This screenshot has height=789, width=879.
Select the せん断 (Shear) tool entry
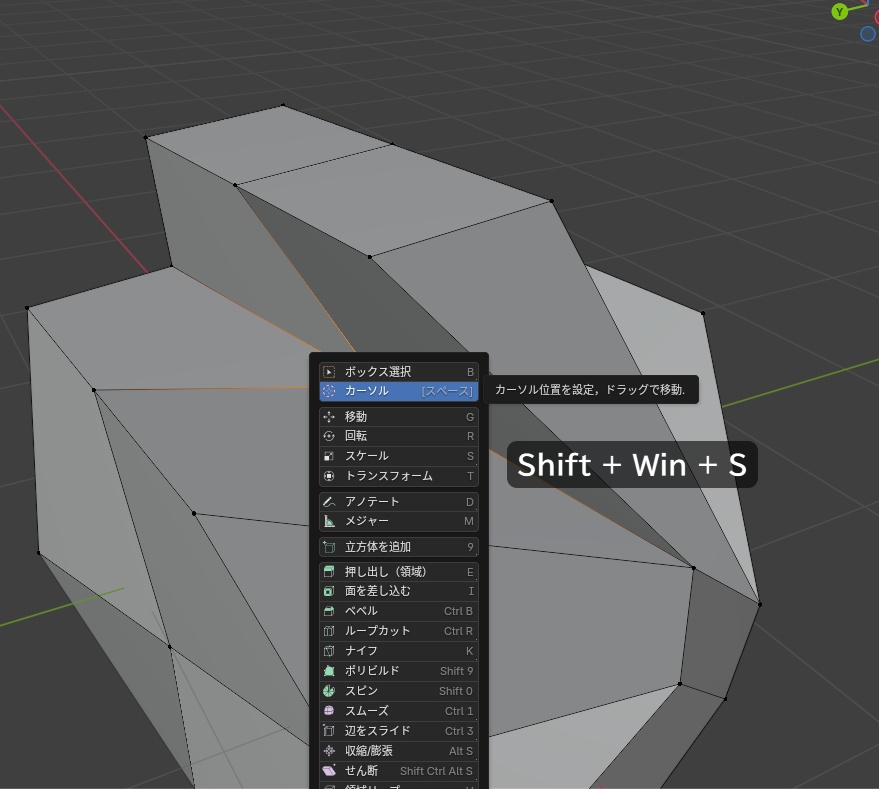coord(399,771)
